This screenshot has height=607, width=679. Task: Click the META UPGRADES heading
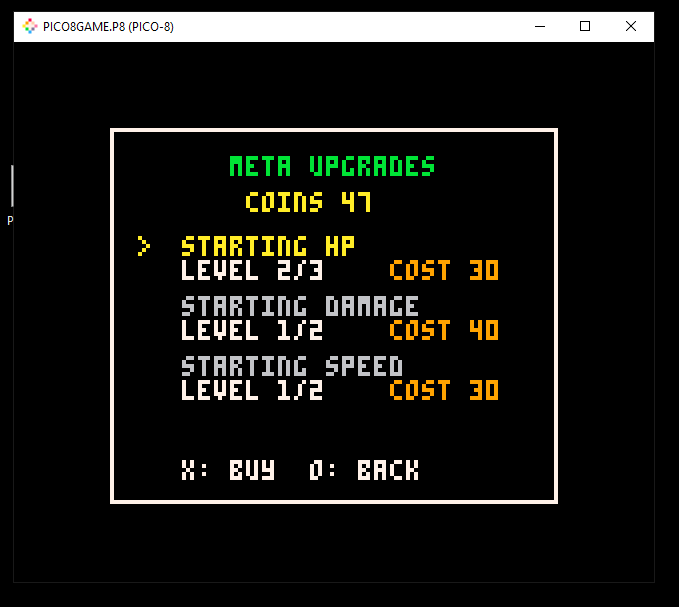332,166
